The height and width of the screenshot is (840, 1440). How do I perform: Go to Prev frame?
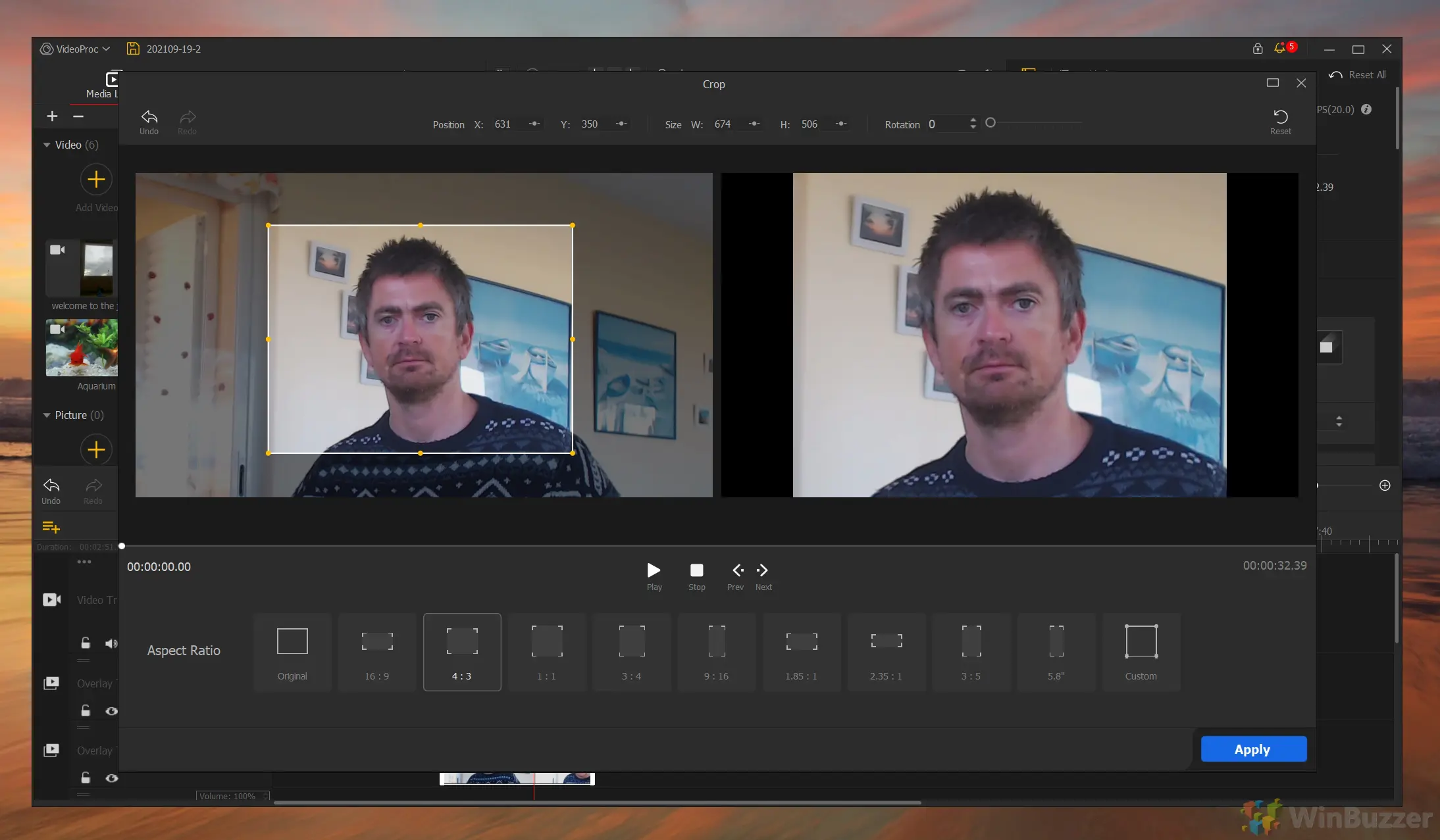(737, 570)
